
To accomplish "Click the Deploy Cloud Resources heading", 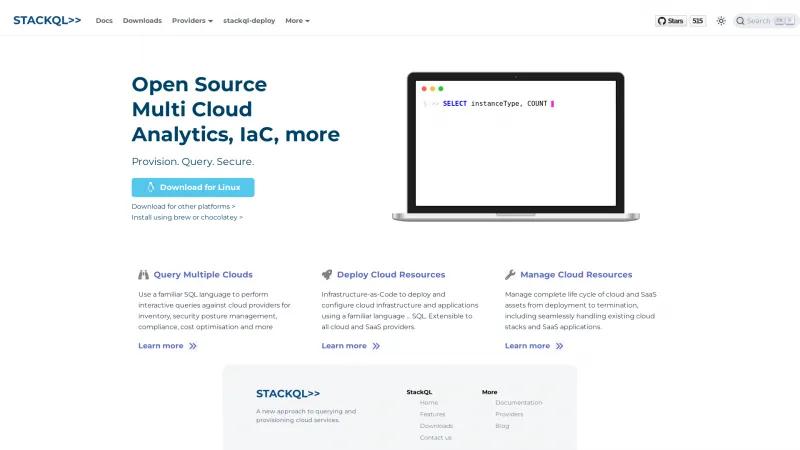I will (x=391, y=274).
